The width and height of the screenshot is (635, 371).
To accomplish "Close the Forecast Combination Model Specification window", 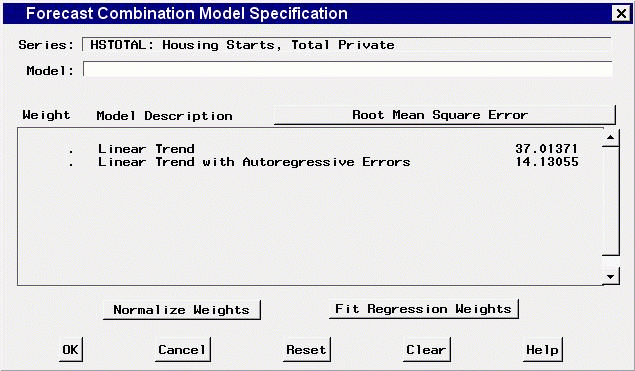I will (x=621, y=13).
